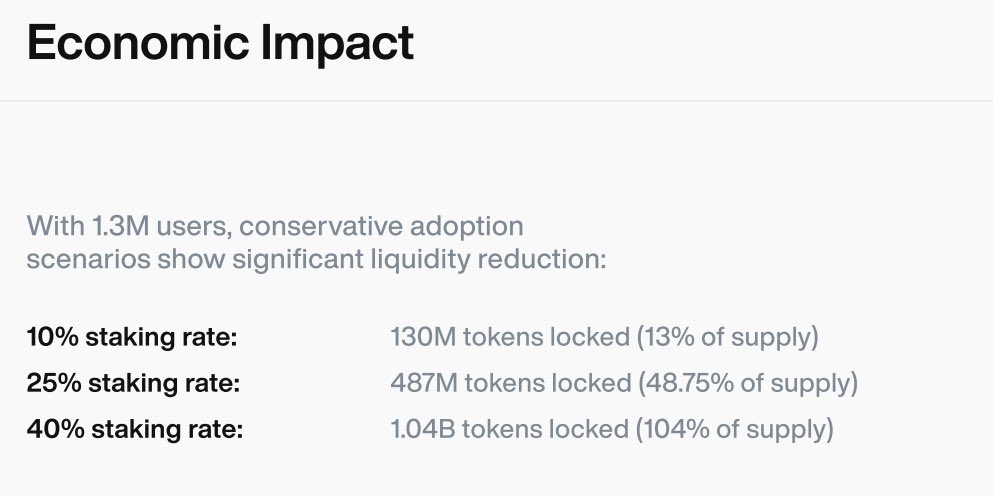Screen dimensions: 993x496
Task: Click the 13% of supply text
Action: pos(728,337)
